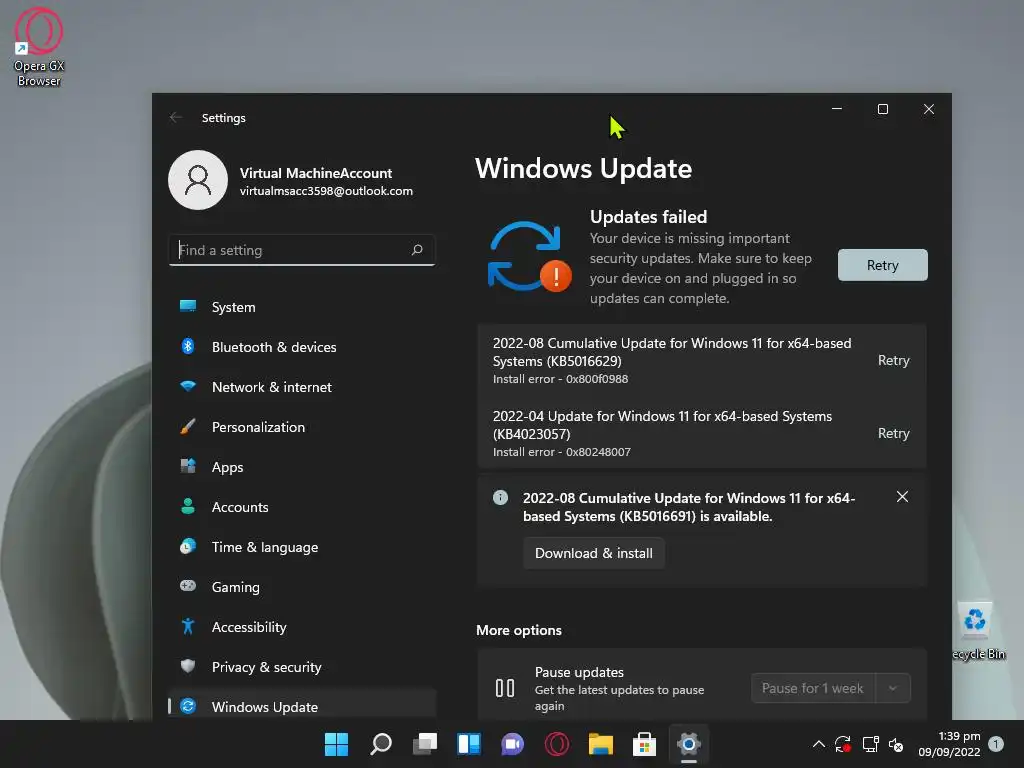
Task: Click the Privacy & security shield icon
Action: pyautogui.click(x=188, y=666)
